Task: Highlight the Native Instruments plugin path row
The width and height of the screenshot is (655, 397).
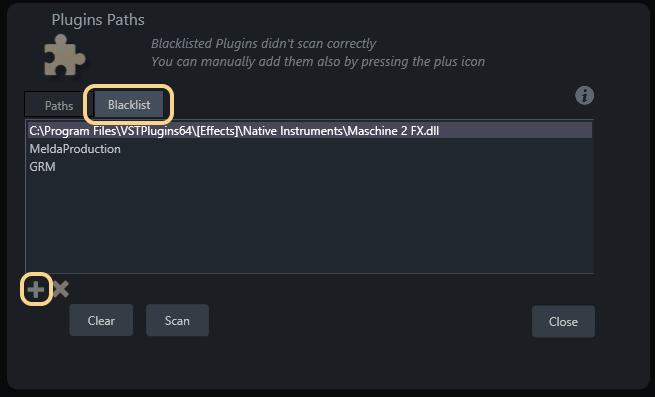Action: point(310,131)
